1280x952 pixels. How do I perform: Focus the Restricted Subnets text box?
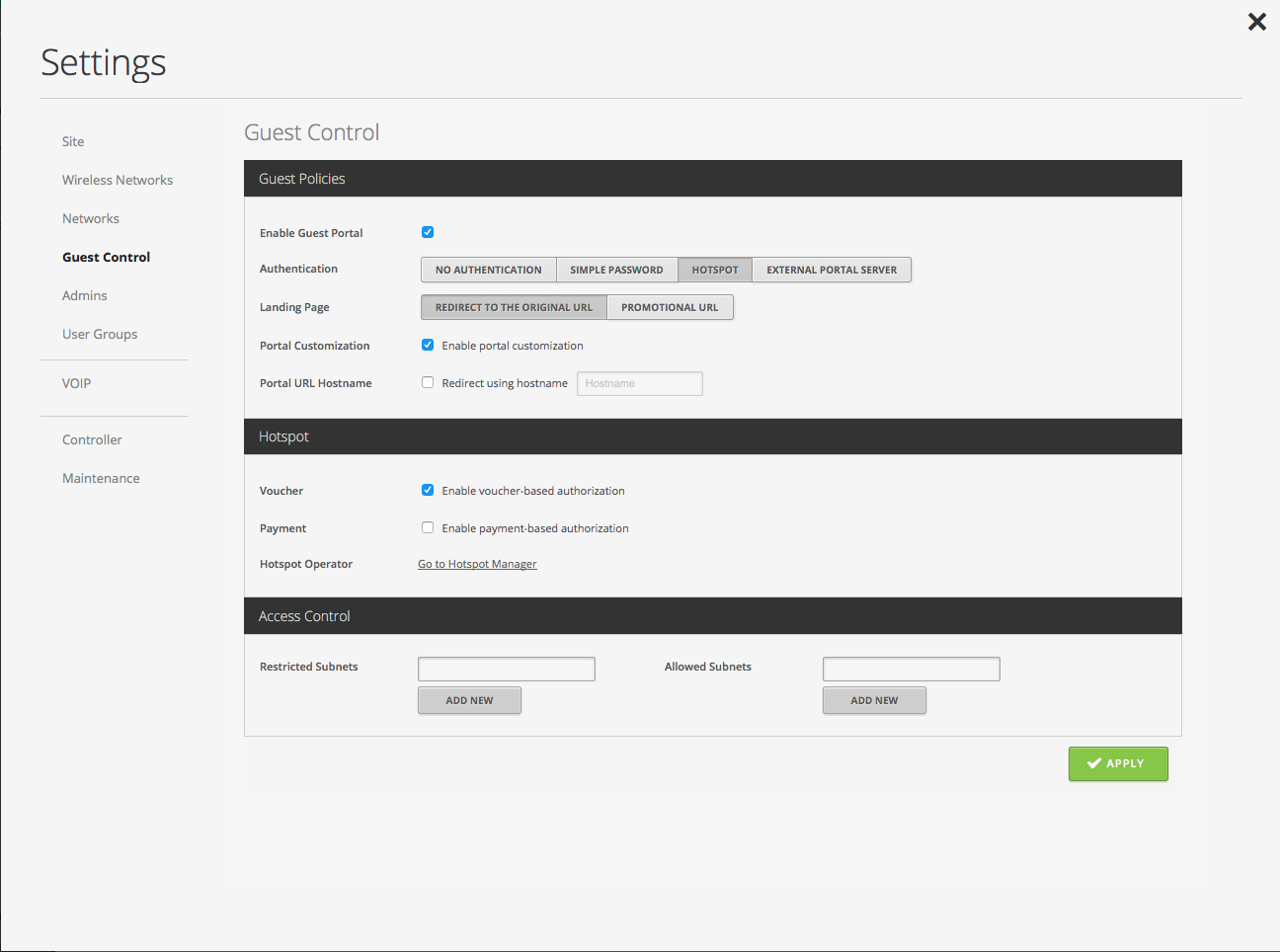point(507,669)
